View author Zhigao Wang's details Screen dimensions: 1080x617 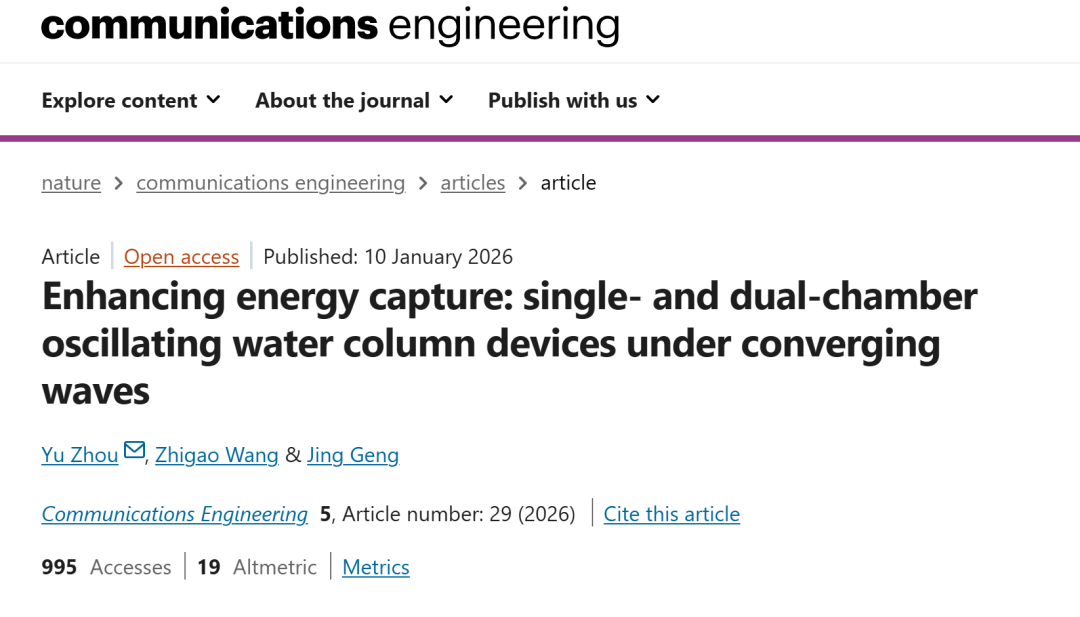click(x=216, y=455)
